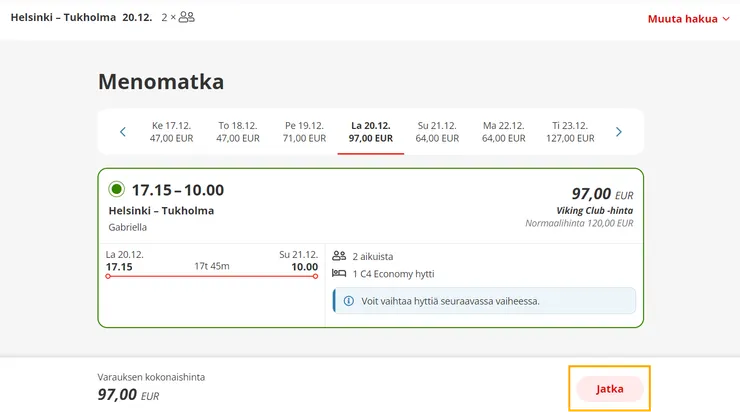Select date Ti 23.12. 127,00 EUR
The width and height of the screenshot is (740, 412).
(x=570, y=132)
